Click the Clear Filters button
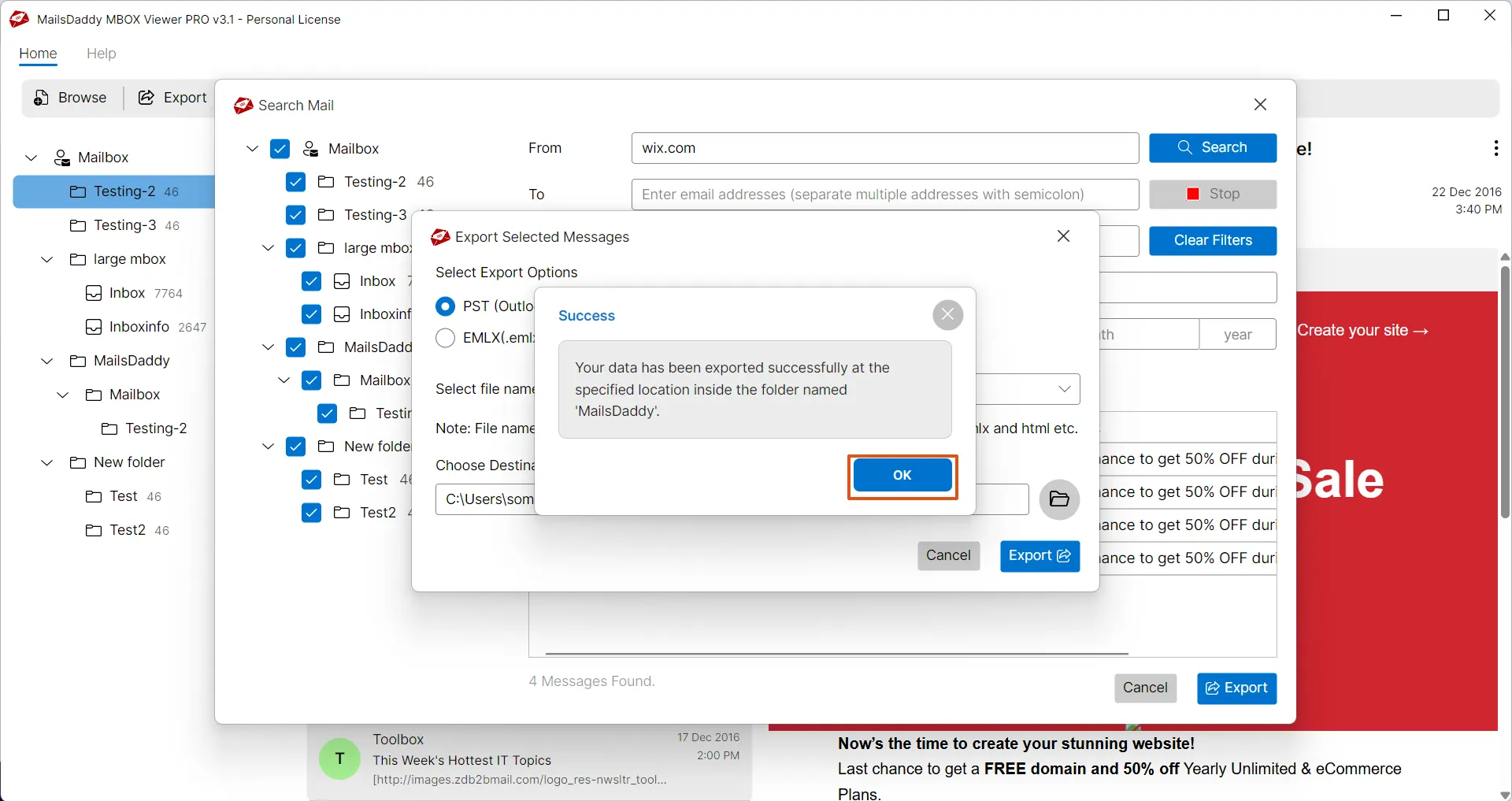This screenshot has height=801, width=1512. click(1213, 240)
